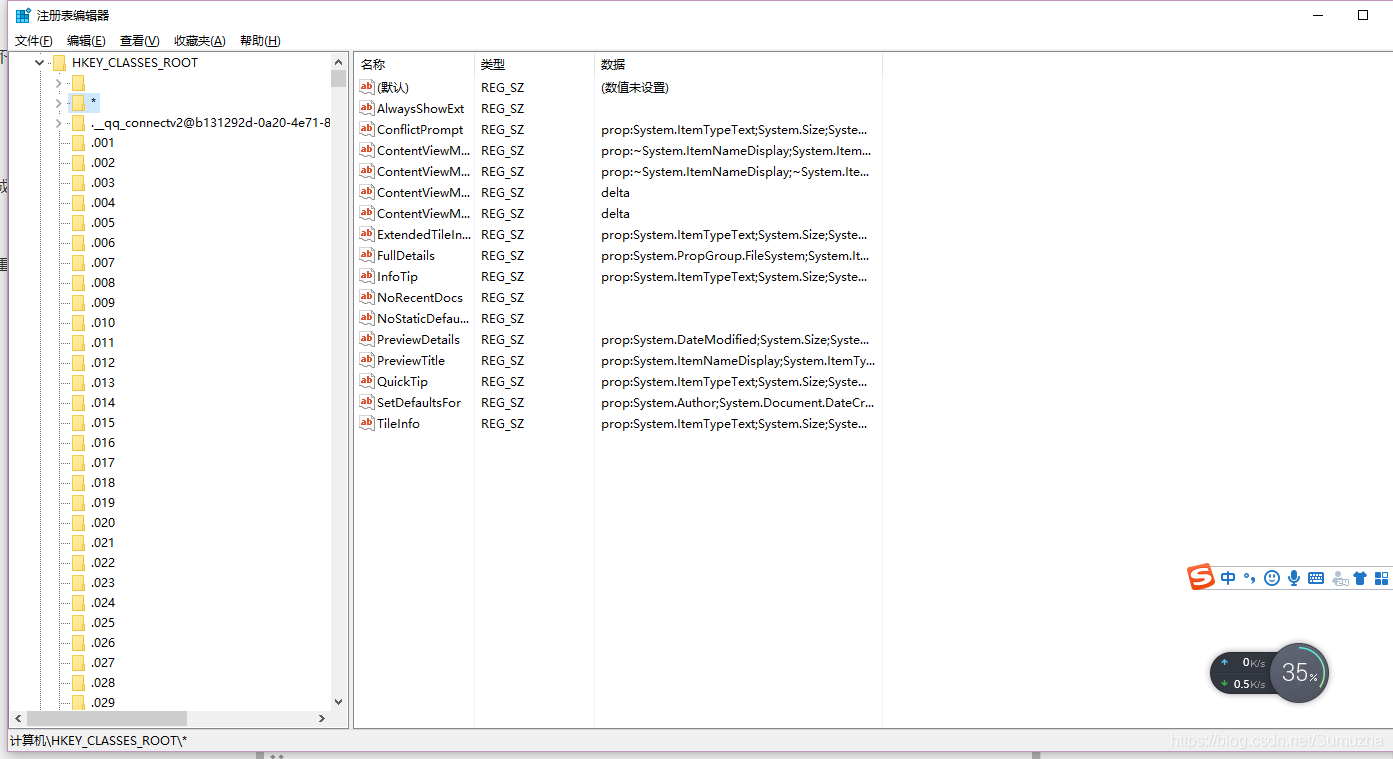Sort values by the 名称 column header
The width and height of the screenshot is (1393, 759).
pyautogui.click(x=414, y=64)
